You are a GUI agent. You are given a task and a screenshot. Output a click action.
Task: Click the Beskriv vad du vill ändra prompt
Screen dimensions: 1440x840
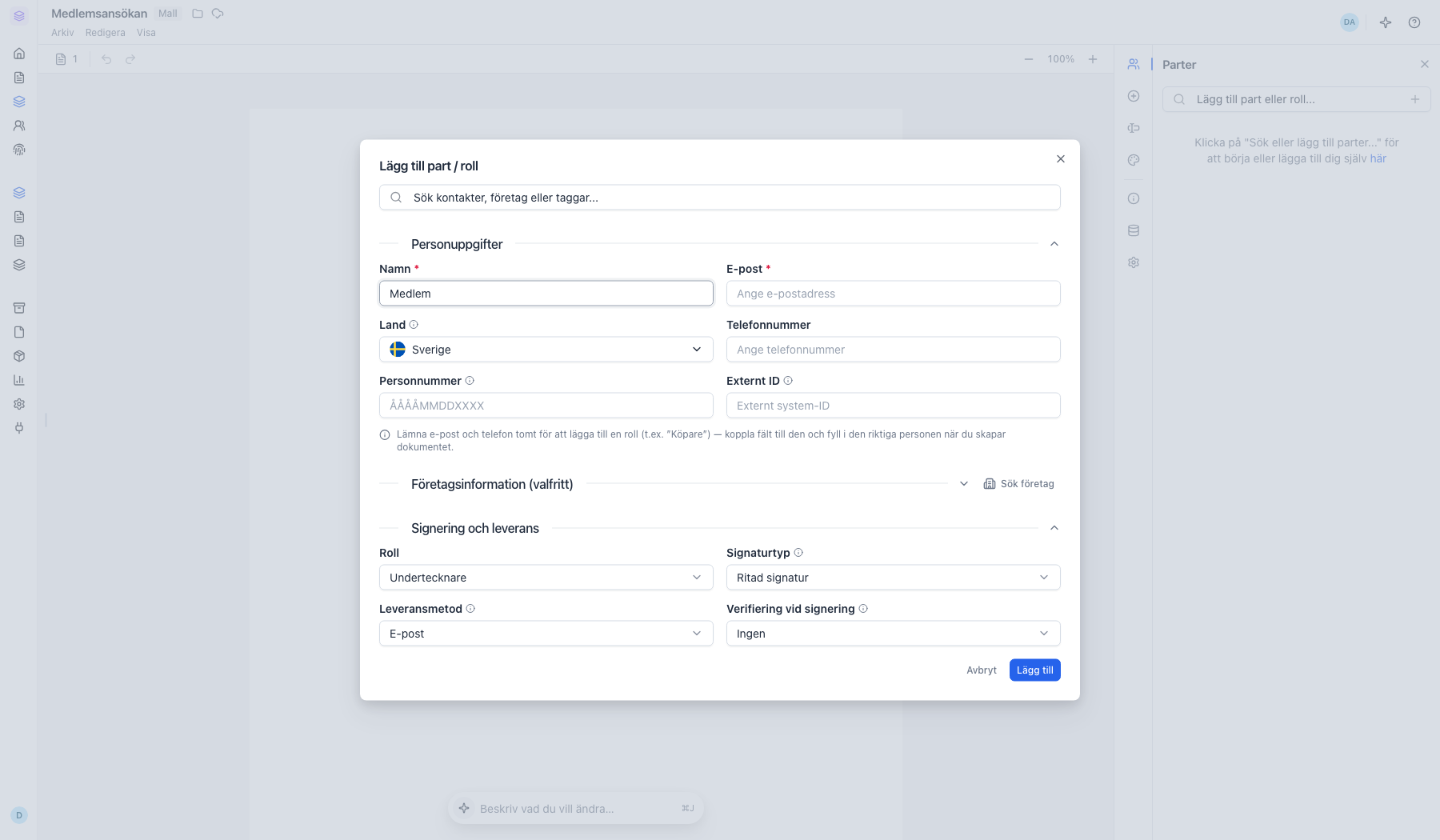576,809
